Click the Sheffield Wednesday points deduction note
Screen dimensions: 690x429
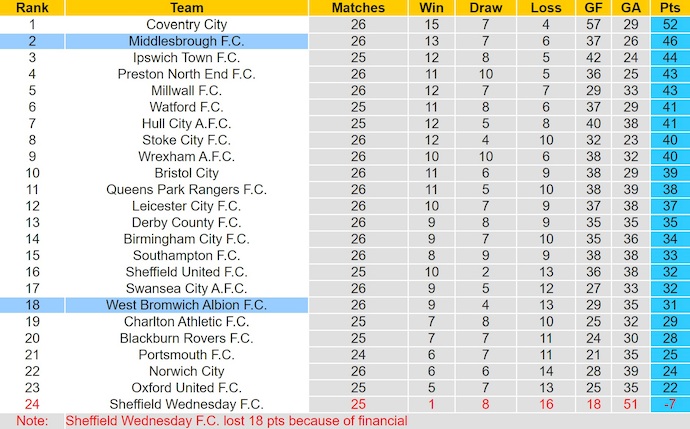pos(237,421)
